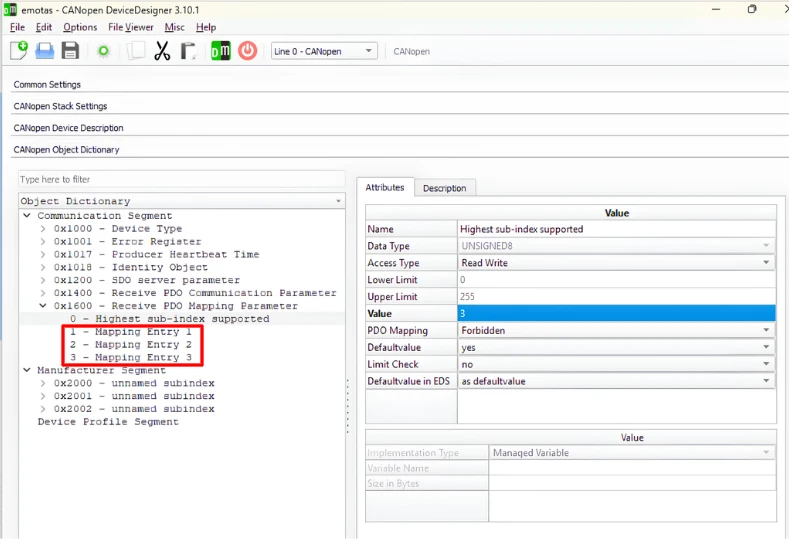This screenshot has width=789, height=541.
Task: Click the CANopen Object Dictionary section header
Action: click(66, 149)
